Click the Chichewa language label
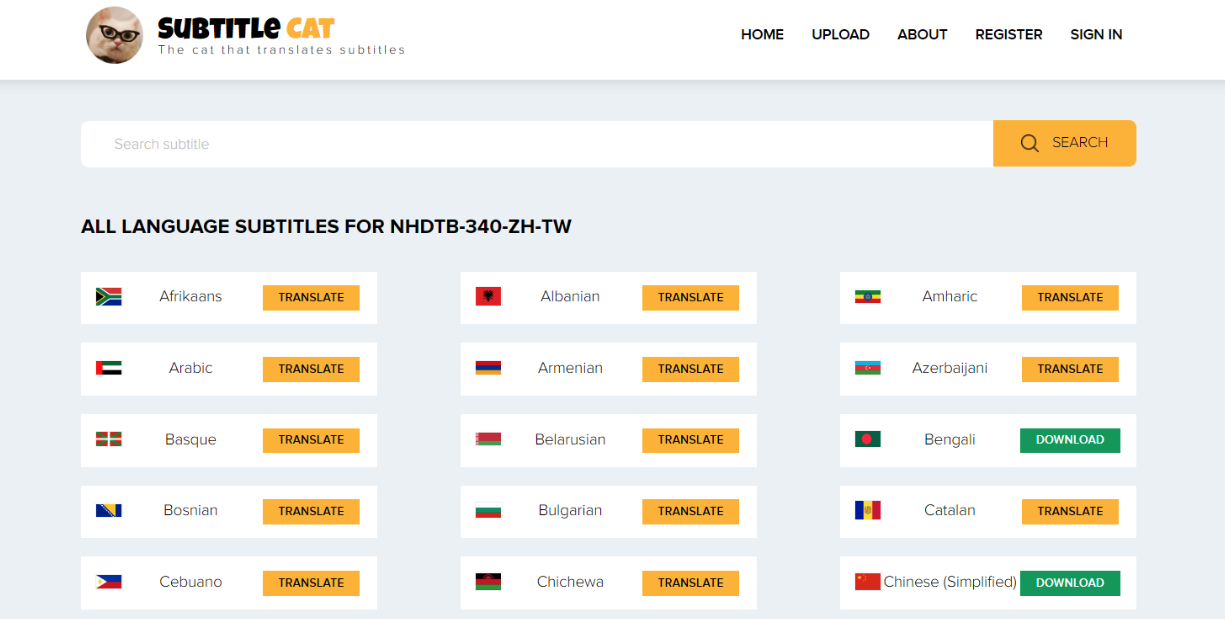The width and height of the screenshot is (1225, 619). (570, 582)
